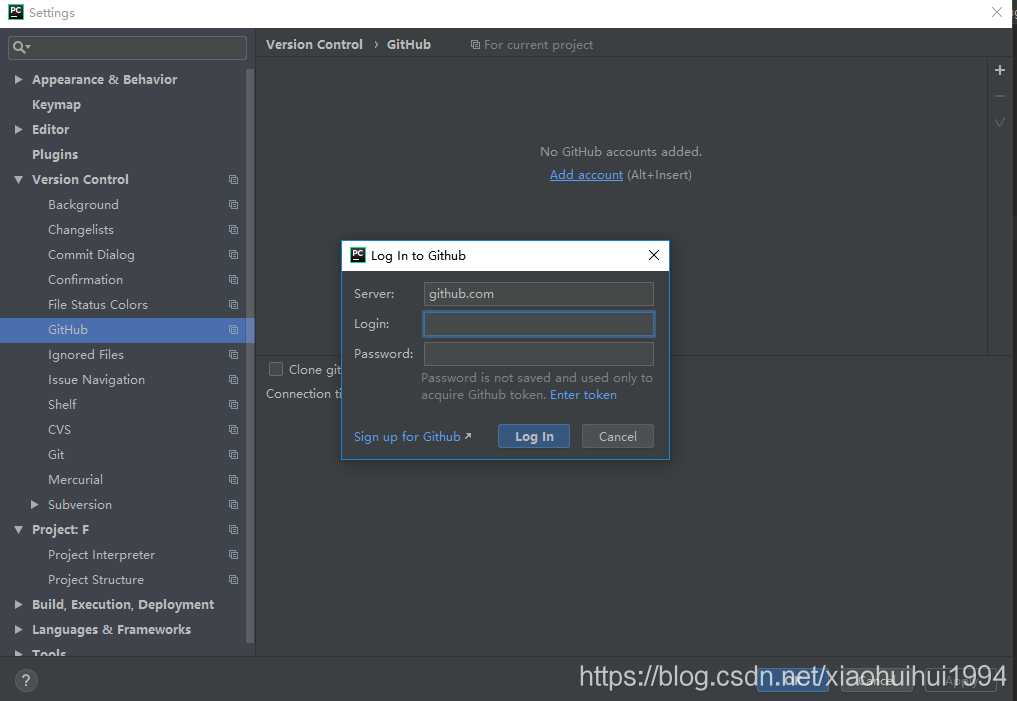The image size is (1017, 701).
Task: Click project-level icon beside Commit Dialog
Action: [233, 255]
